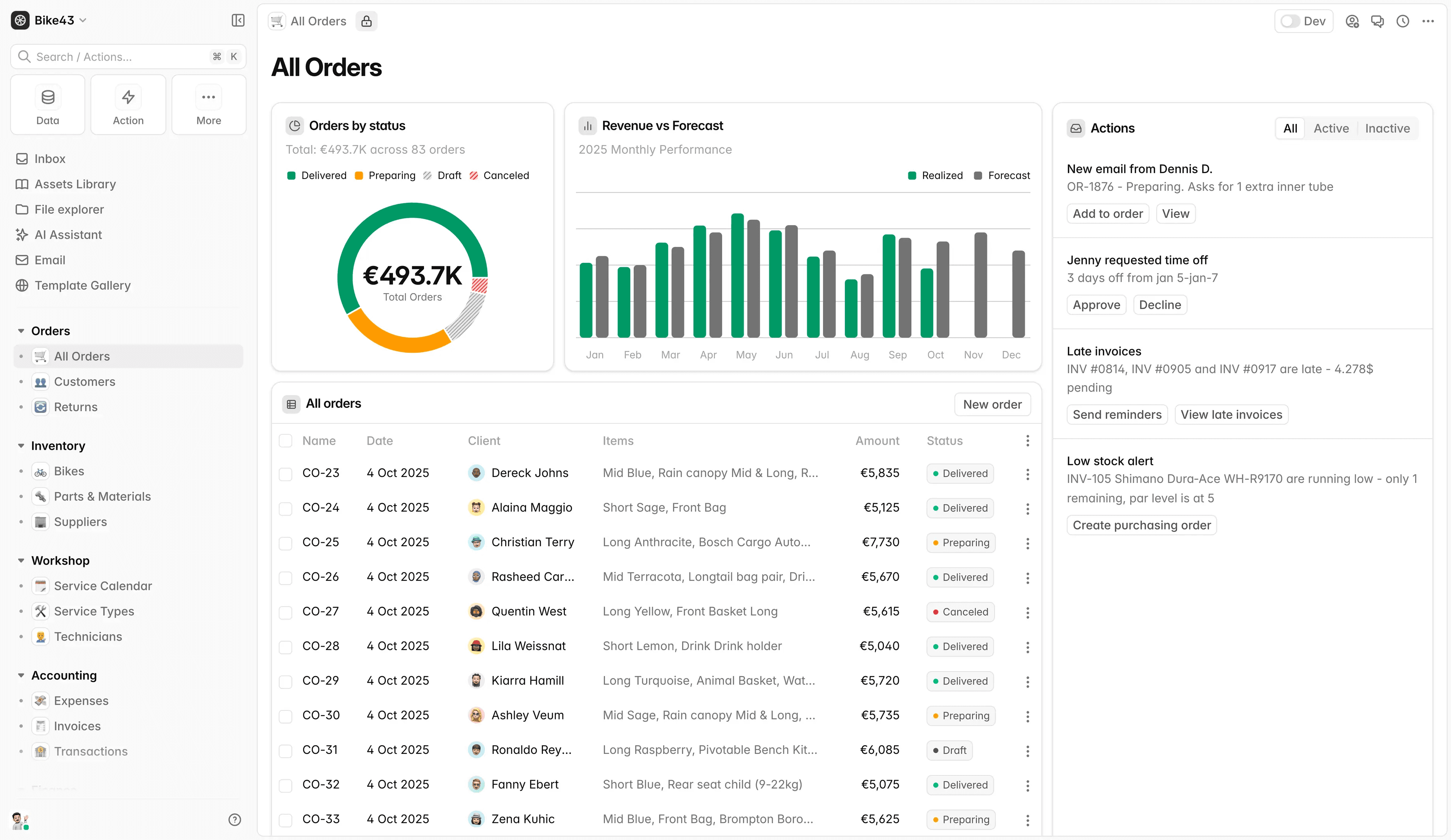This screenshot has height=840, width=1451.
Task: Focus the Search / Actions field
Action: click(x=128, y=56)
